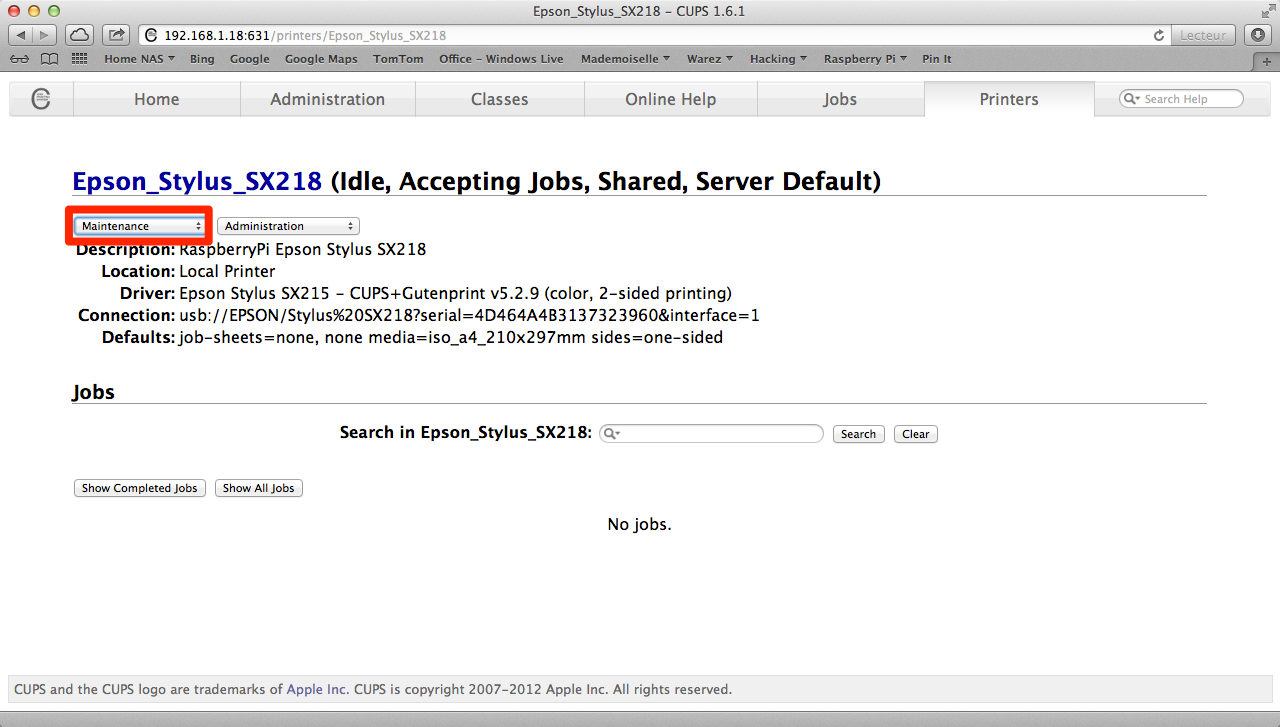1280x727 pixels.
Task: Click the Lecteur reader button
Action: click(x=1203, y=35)
